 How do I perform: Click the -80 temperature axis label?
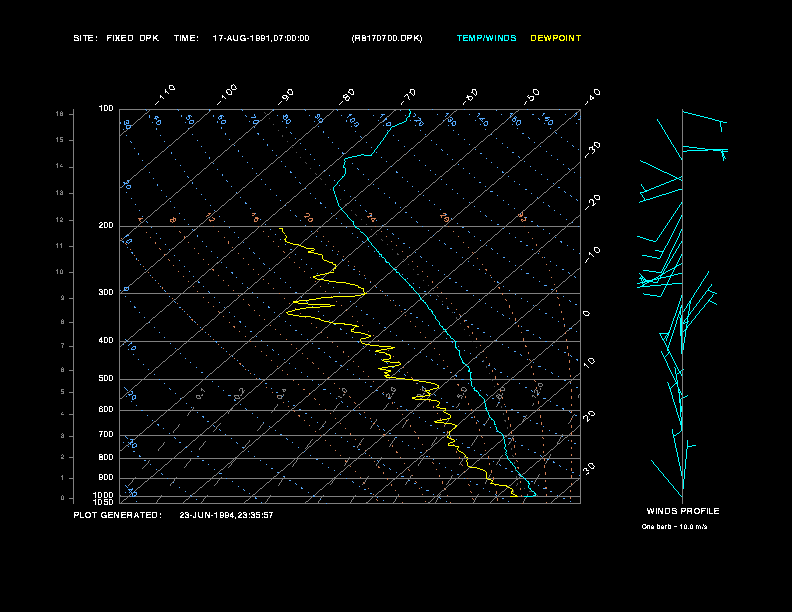347,97
